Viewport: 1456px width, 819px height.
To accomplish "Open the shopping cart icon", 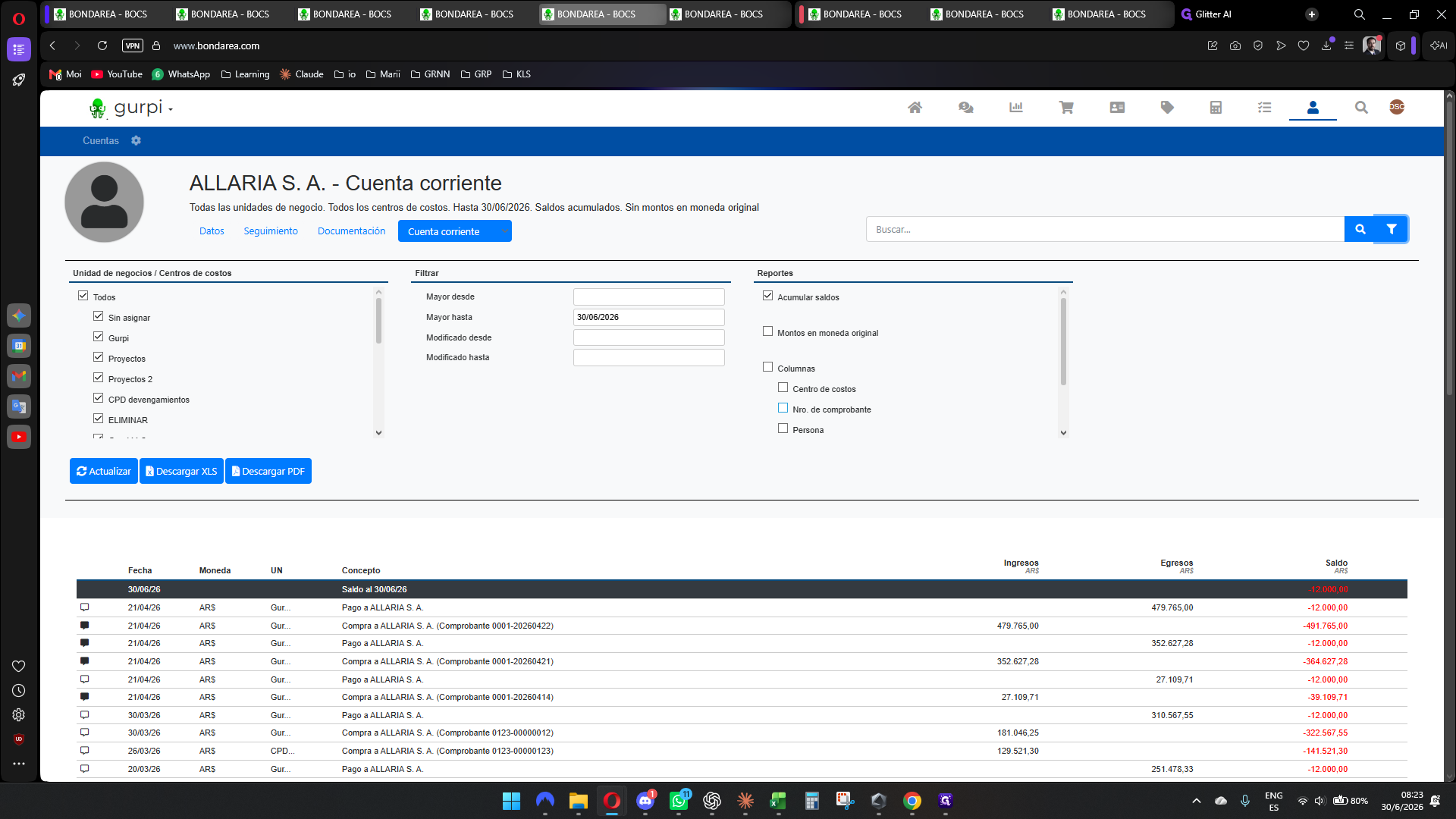I will click(x=1066, y=108).
